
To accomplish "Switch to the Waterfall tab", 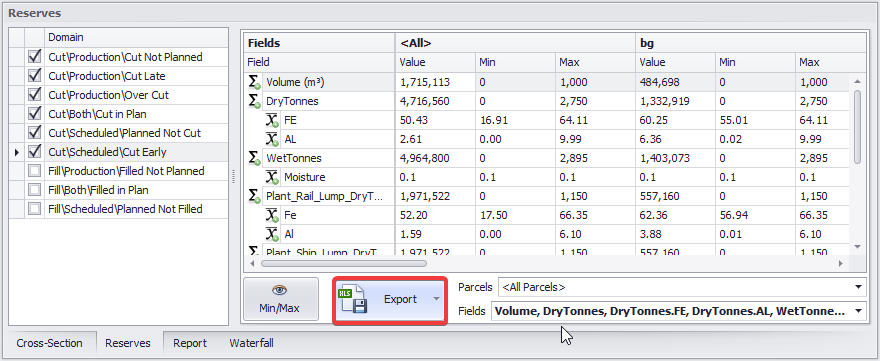I will 251,343.
